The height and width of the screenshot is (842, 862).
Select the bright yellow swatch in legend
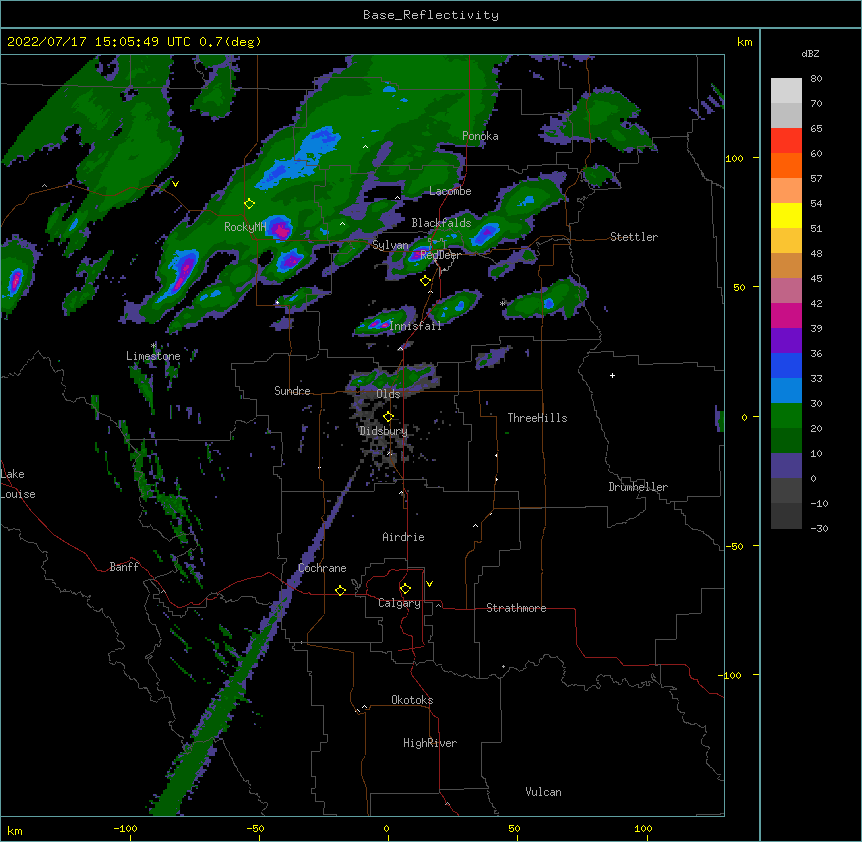coord(786,215)
